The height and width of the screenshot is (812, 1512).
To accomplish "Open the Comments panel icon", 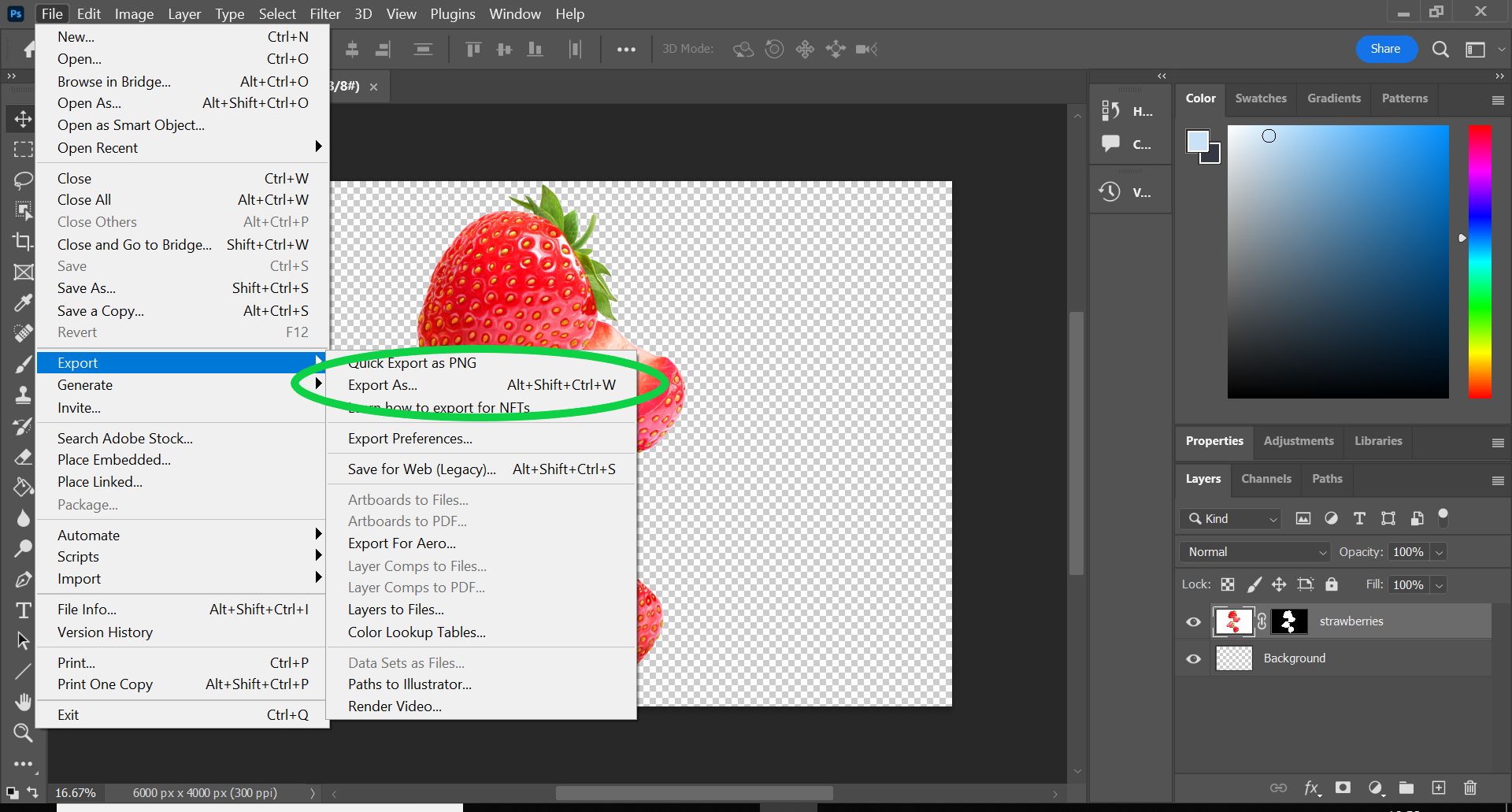I will [1110, 144].
